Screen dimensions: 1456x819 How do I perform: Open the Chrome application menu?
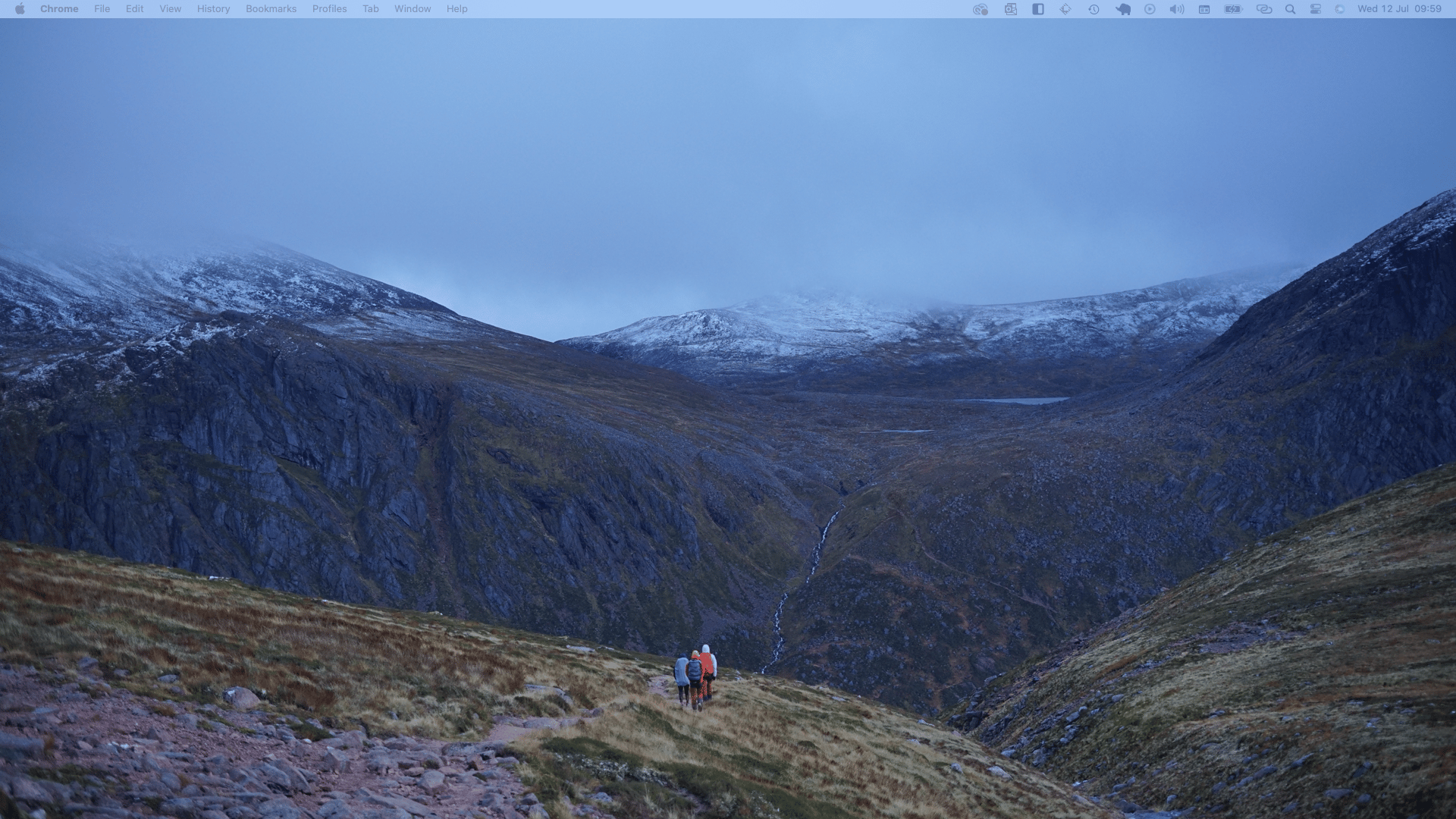click(x=59, y=9)
